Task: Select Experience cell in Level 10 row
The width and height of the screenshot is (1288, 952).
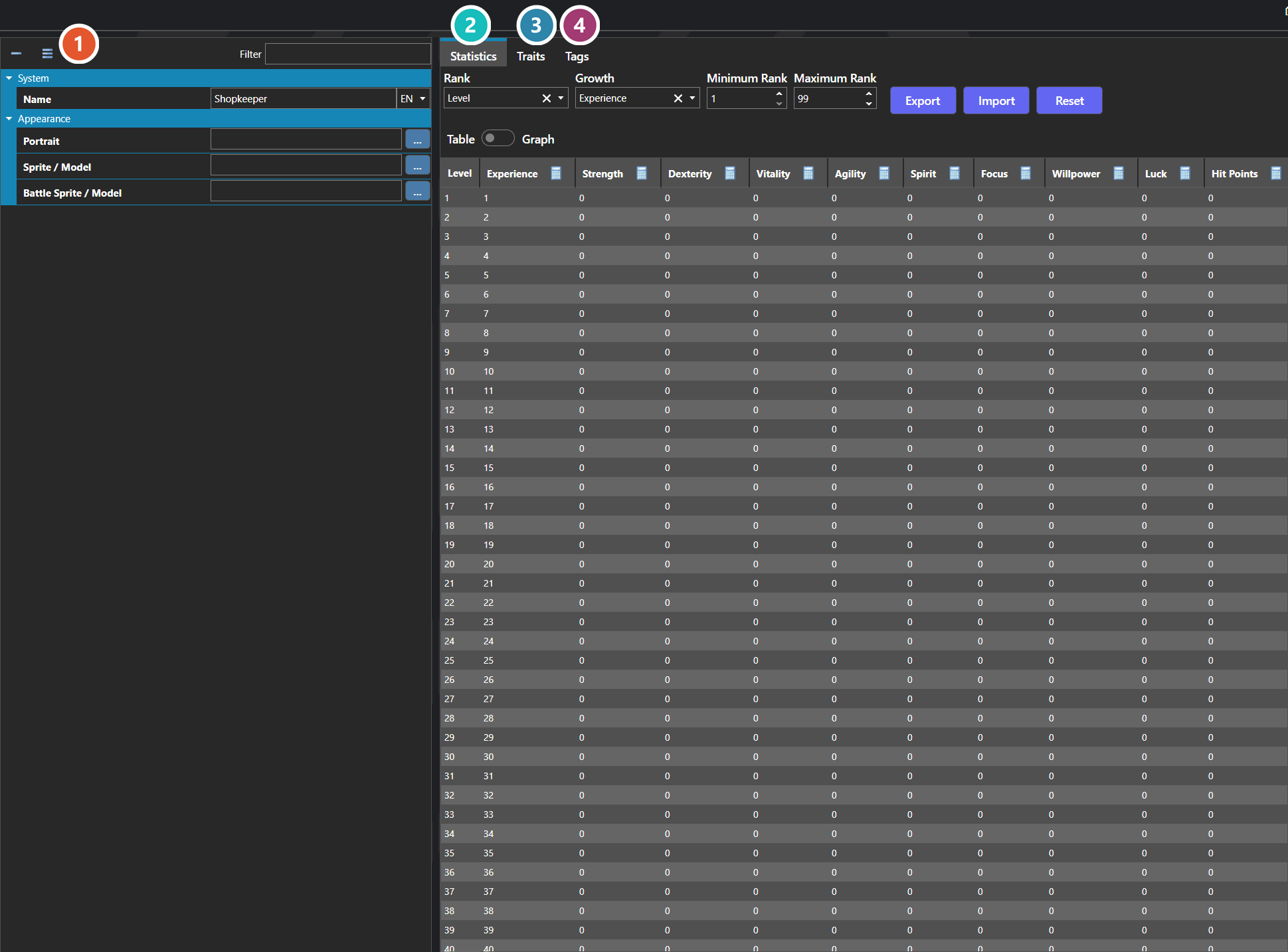Action: [x=527, y=371]
